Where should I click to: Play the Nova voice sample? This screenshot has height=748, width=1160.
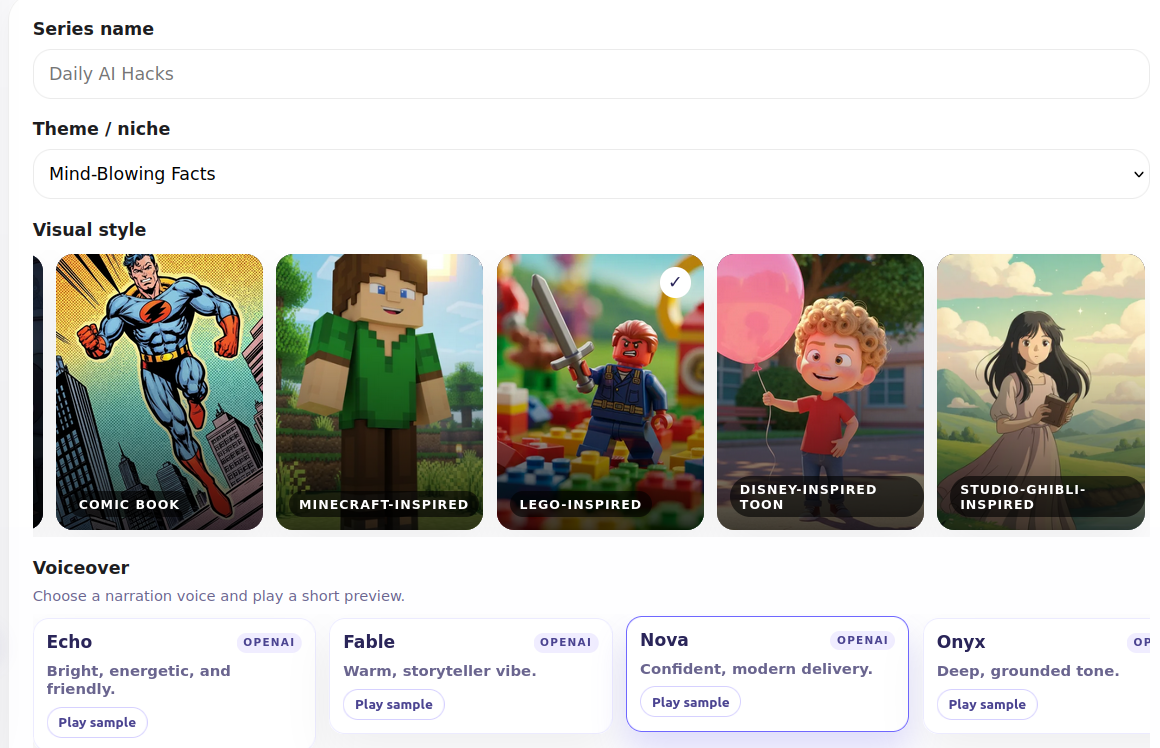point(690,702)
